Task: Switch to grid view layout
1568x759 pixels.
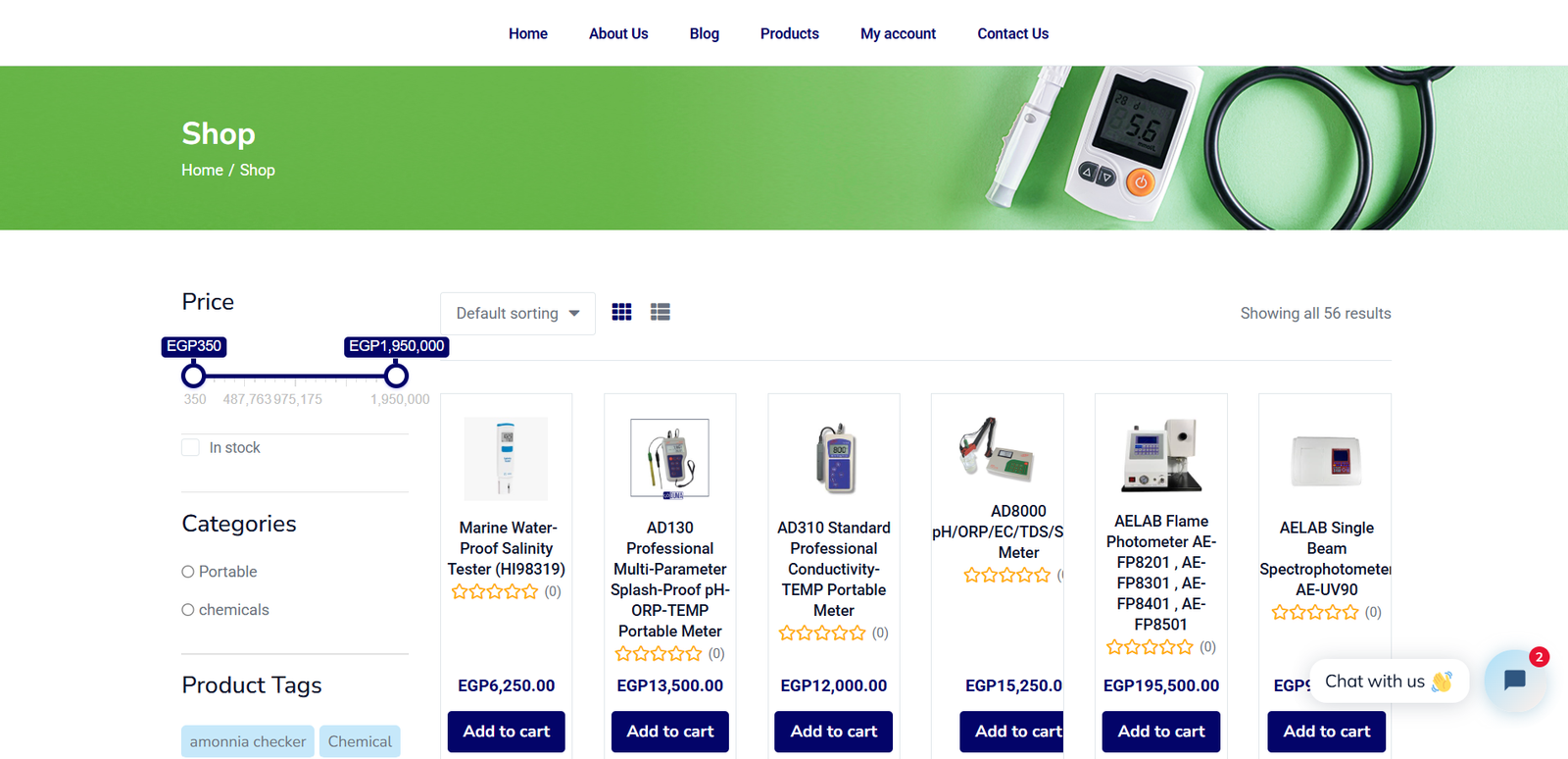Action: point(621,312)
